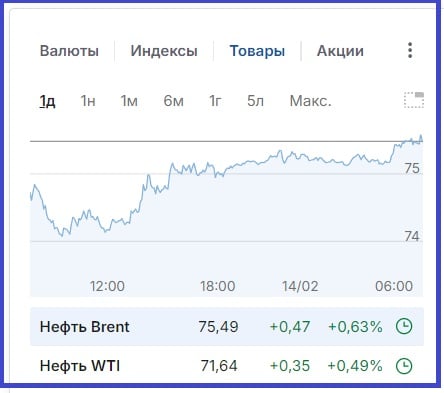Click the chart at the 18:00 mark
Screen dimensions: 444x393
pos(217,286)
